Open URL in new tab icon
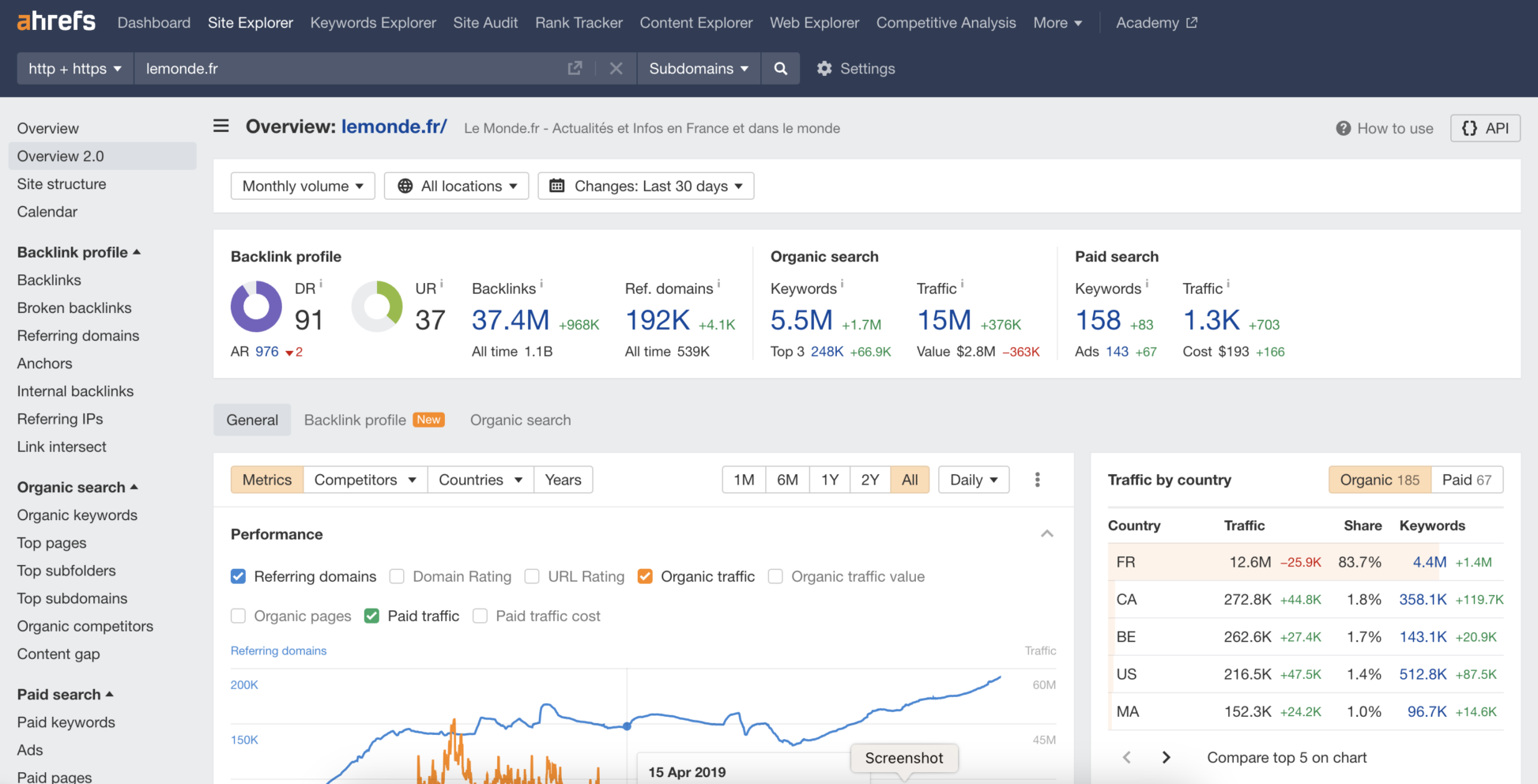 tap(575, 69)
